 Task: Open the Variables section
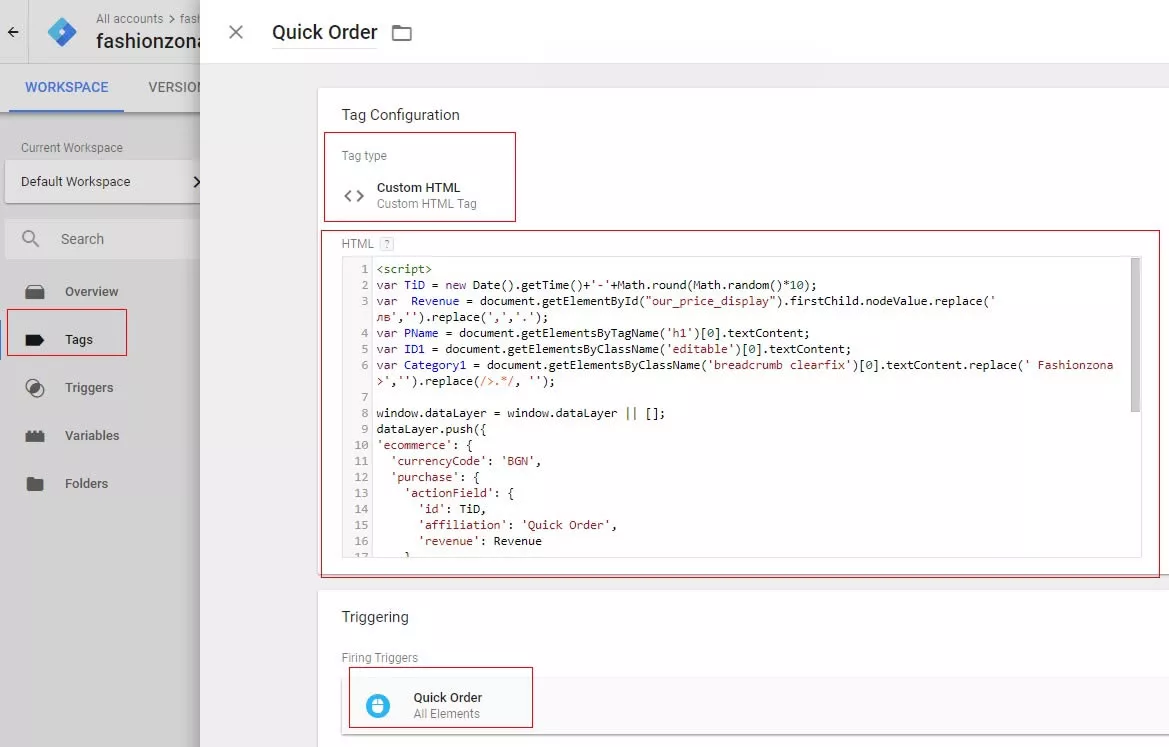click(x=92, y=435)
